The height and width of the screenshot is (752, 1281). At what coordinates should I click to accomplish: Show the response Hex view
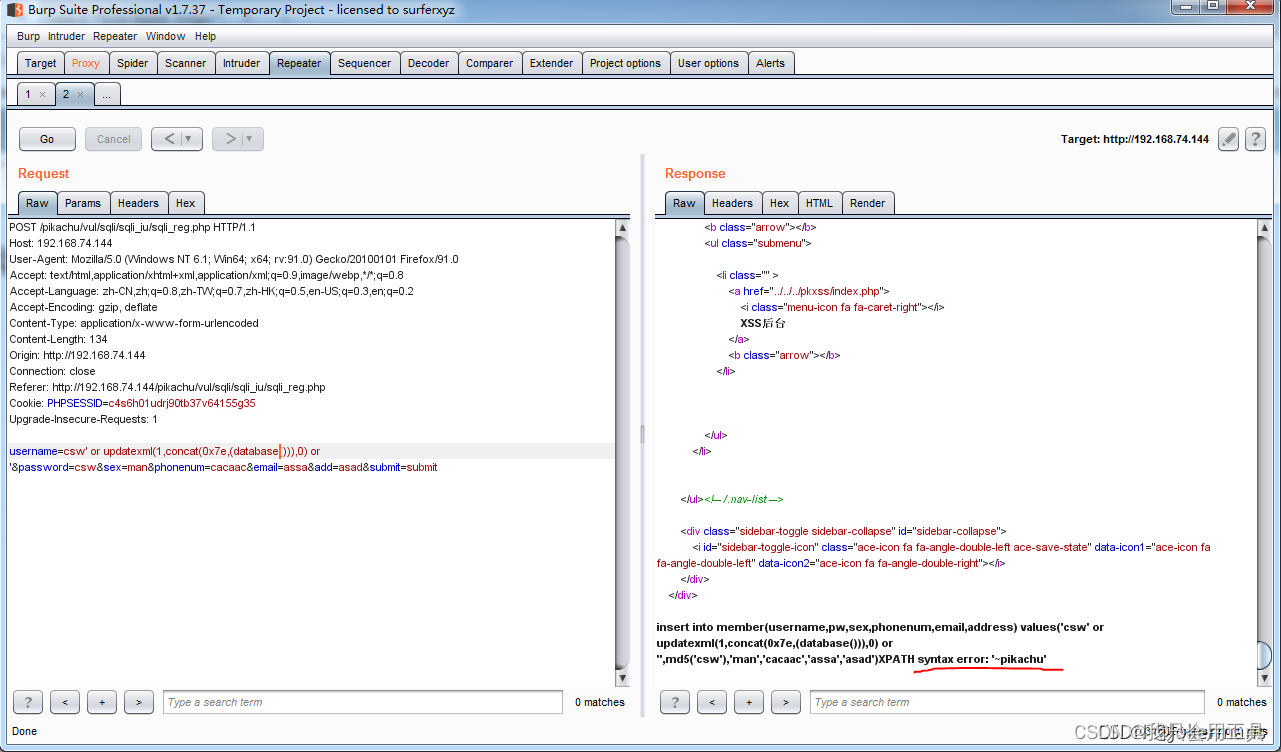[x=780, y=203]
